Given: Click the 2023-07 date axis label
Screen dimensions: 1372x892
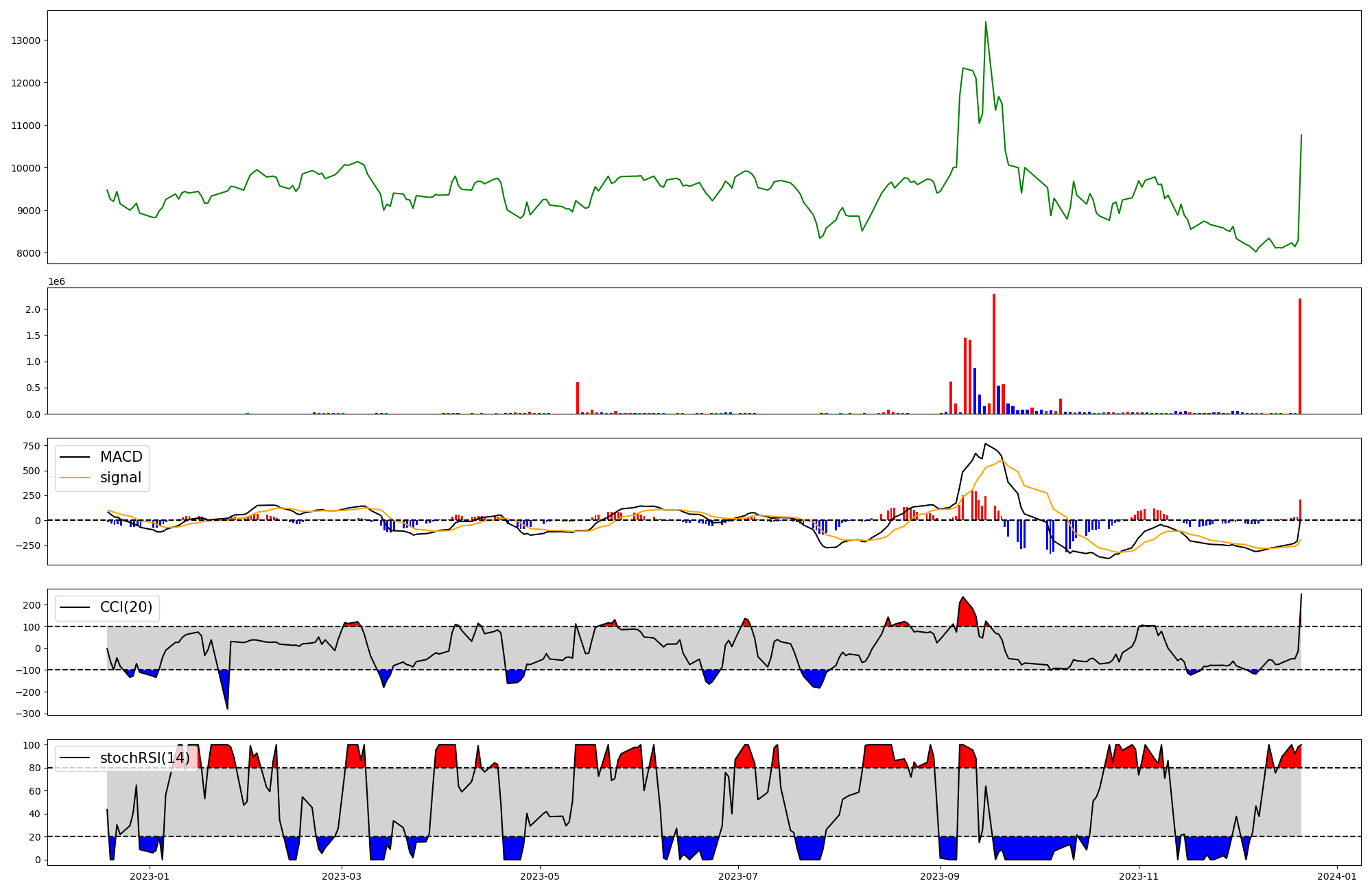Looking at the screenshot, I should point(738,876).
